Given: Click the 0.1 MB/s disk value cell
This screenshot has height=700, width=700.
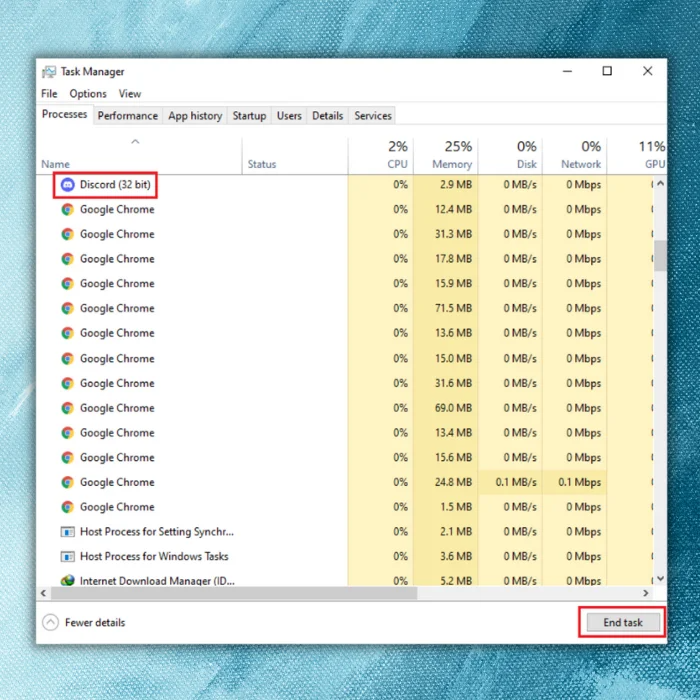Looking at the screenshot, I should [x=510, y=482].
